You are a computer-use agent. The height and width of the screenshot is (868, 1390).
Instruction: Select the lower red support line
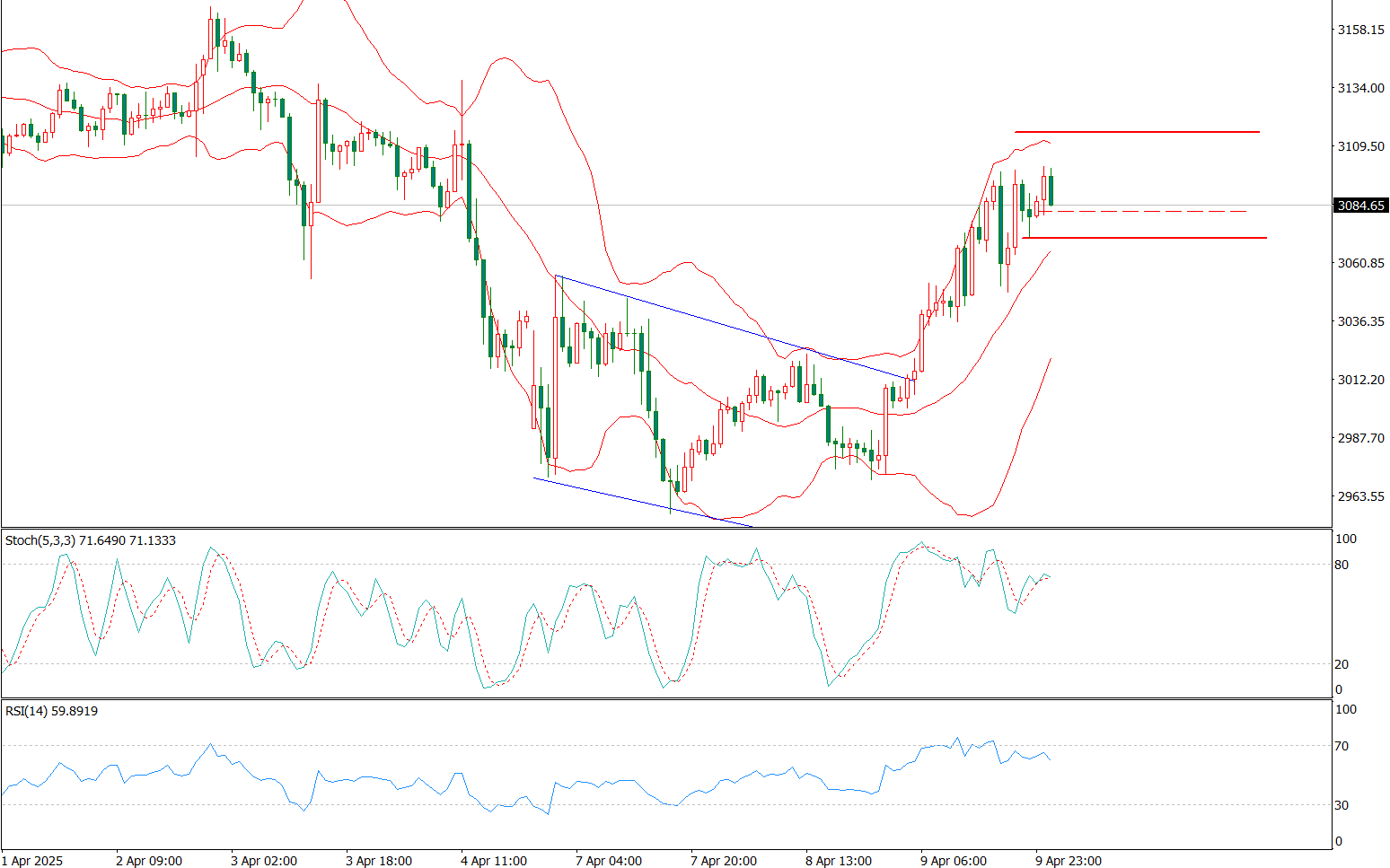(1145, 238)
